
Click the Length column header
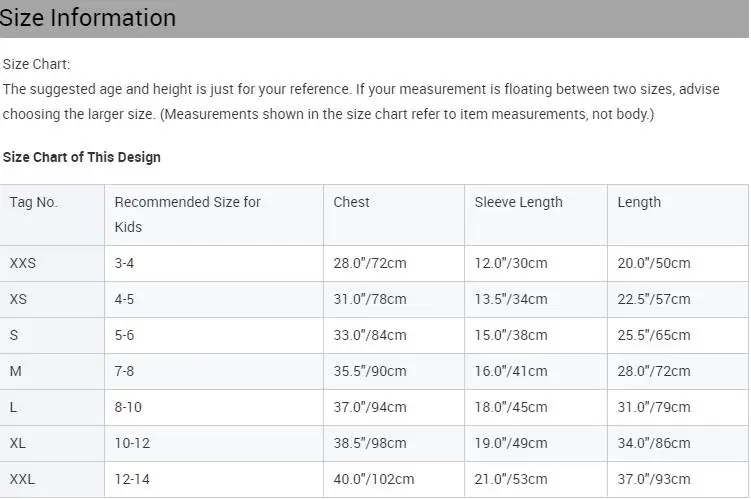[639, 202]
